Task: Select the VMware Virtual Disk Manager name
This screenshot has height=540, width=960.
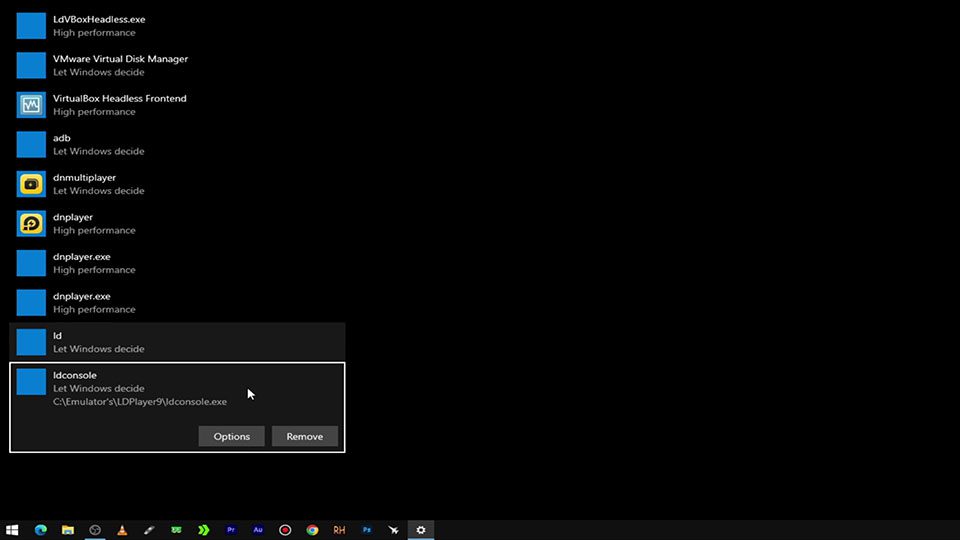Action: (x=120, y=59)
